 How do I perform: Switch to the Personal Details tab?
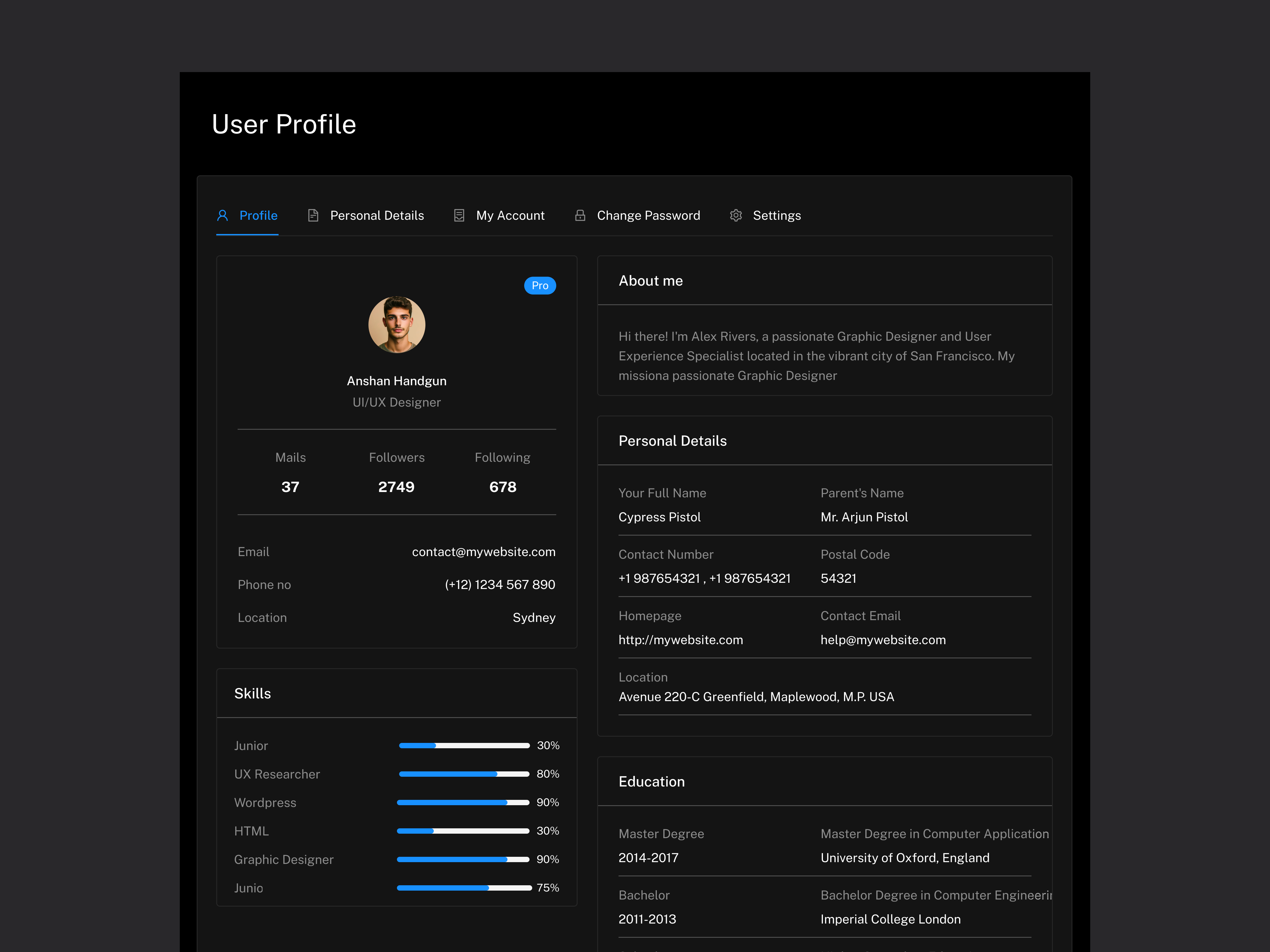(377, 215)
